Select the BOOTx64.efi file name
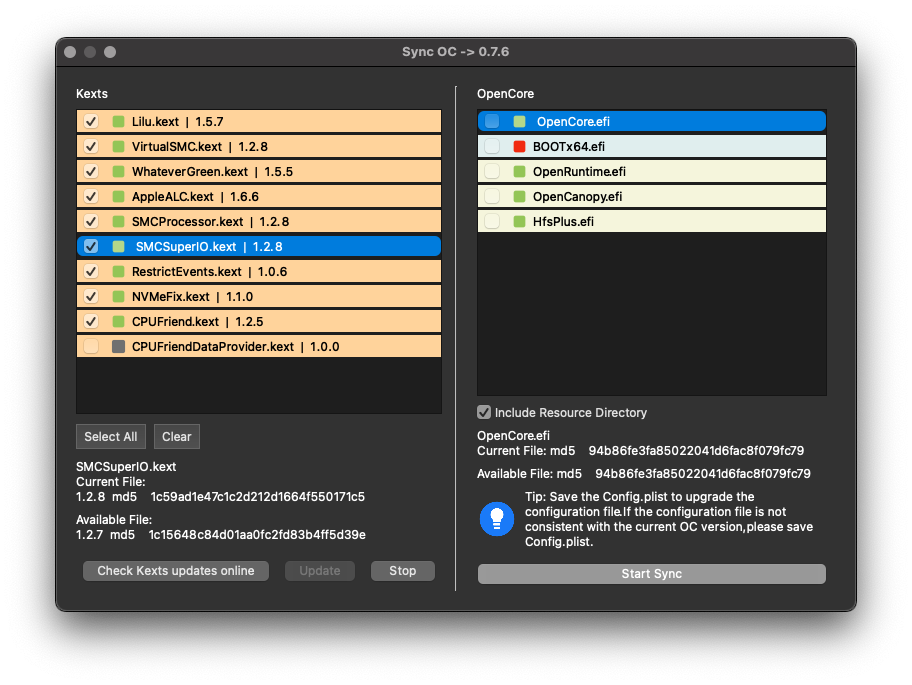 click(x=569, y=147)
